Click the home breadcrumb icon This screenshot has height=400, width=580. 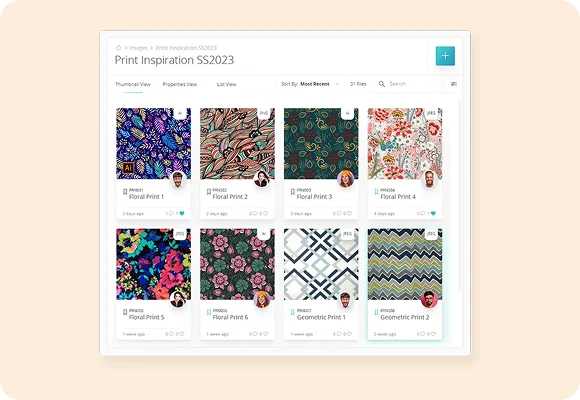[118, 48]
